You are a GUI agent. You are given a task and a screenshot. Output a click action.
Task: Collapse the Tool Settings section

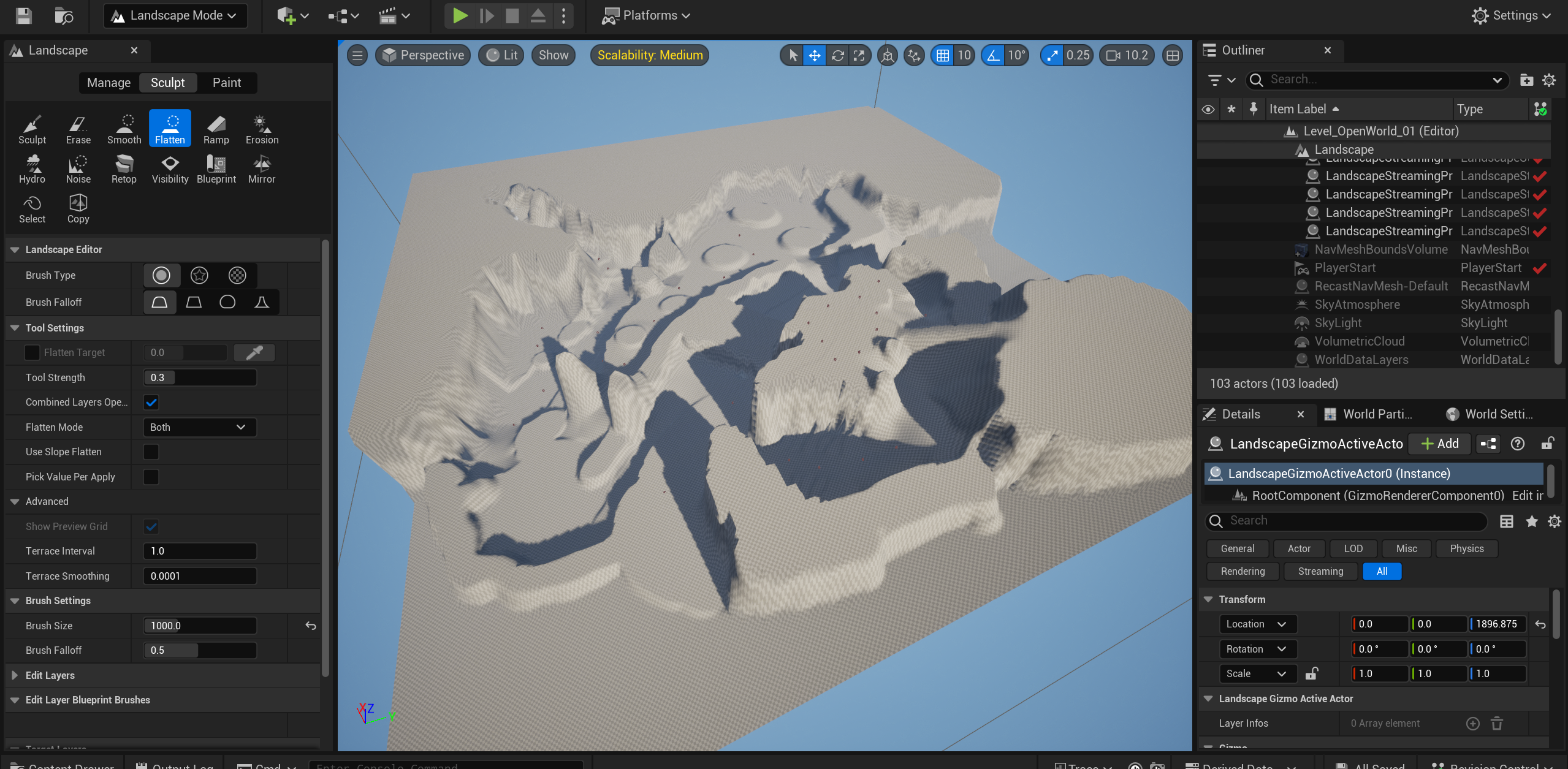point(15,328)
